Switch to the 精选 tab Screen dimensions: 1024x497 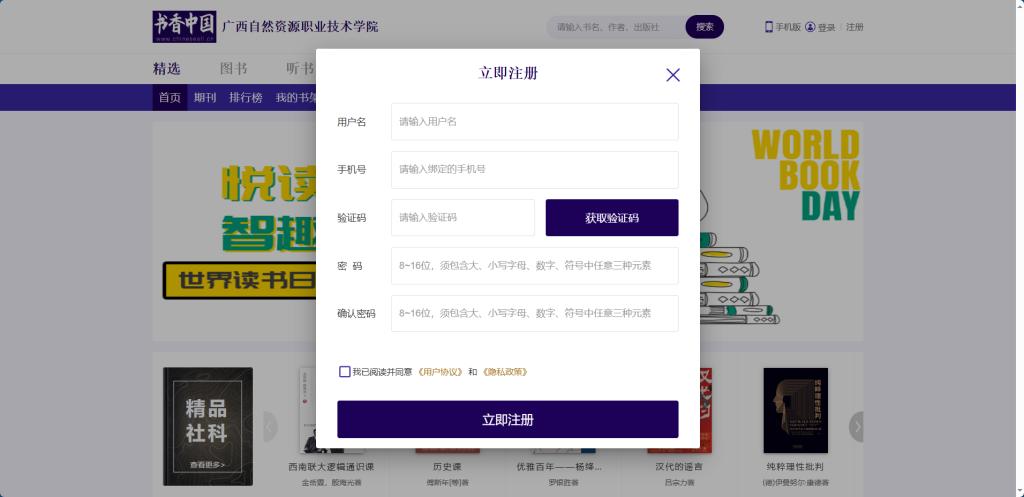point(166,69)
